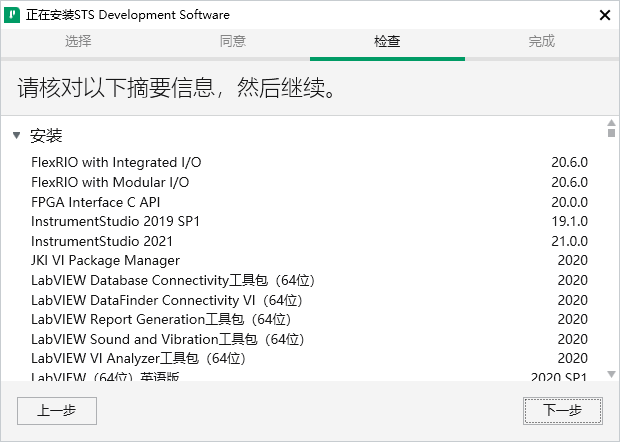
Task: Click the 下一步 next button
Action: (563, 411)
